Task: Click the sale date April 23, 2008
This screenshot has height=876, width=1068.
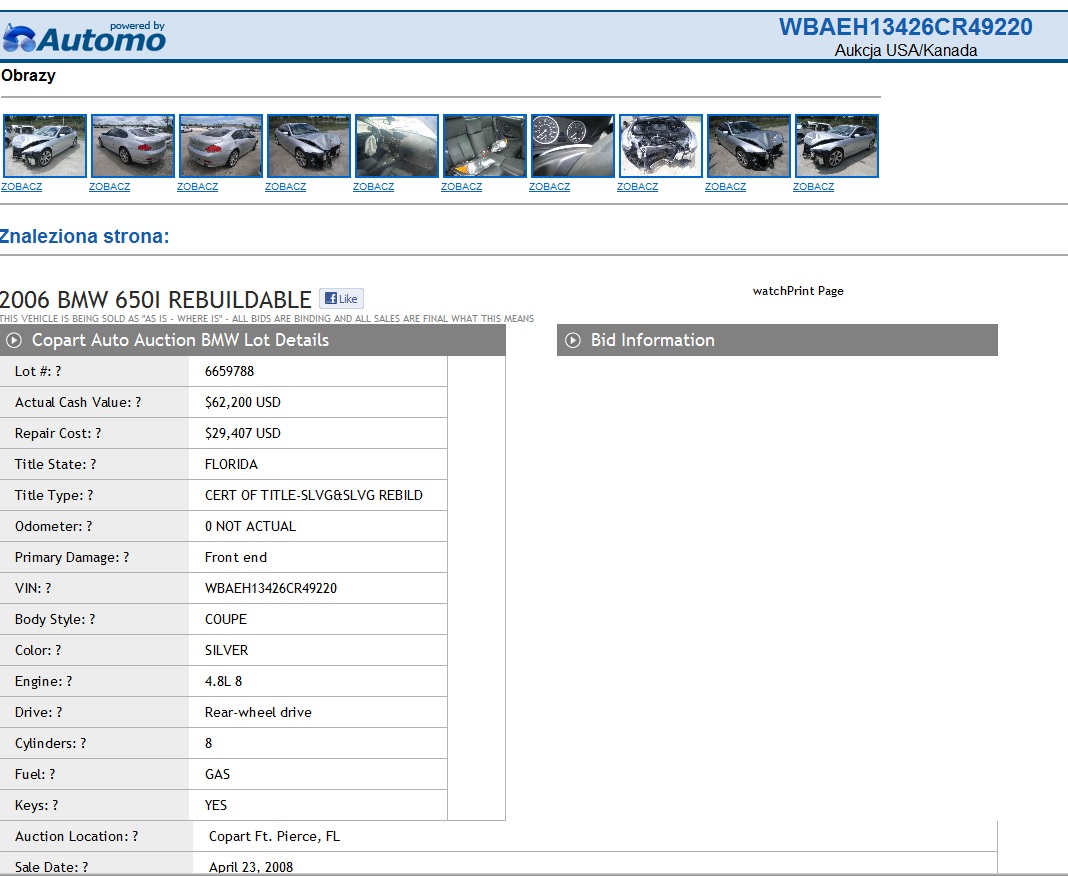Action: (251, 867)
